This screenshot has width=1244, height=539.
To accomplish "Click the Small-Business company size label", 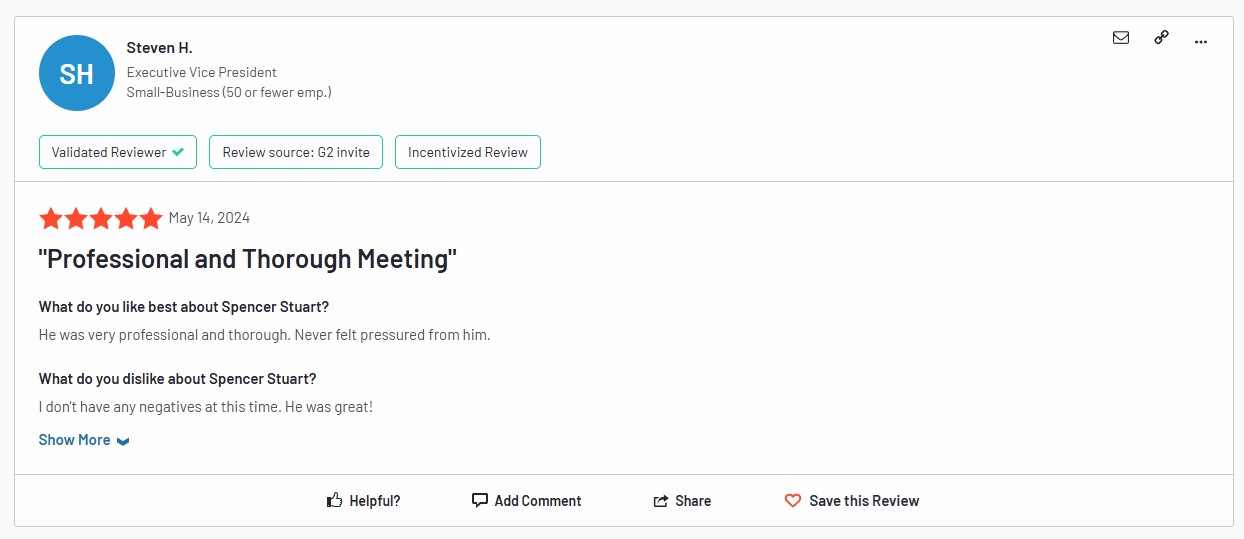I will coord(229,92).
